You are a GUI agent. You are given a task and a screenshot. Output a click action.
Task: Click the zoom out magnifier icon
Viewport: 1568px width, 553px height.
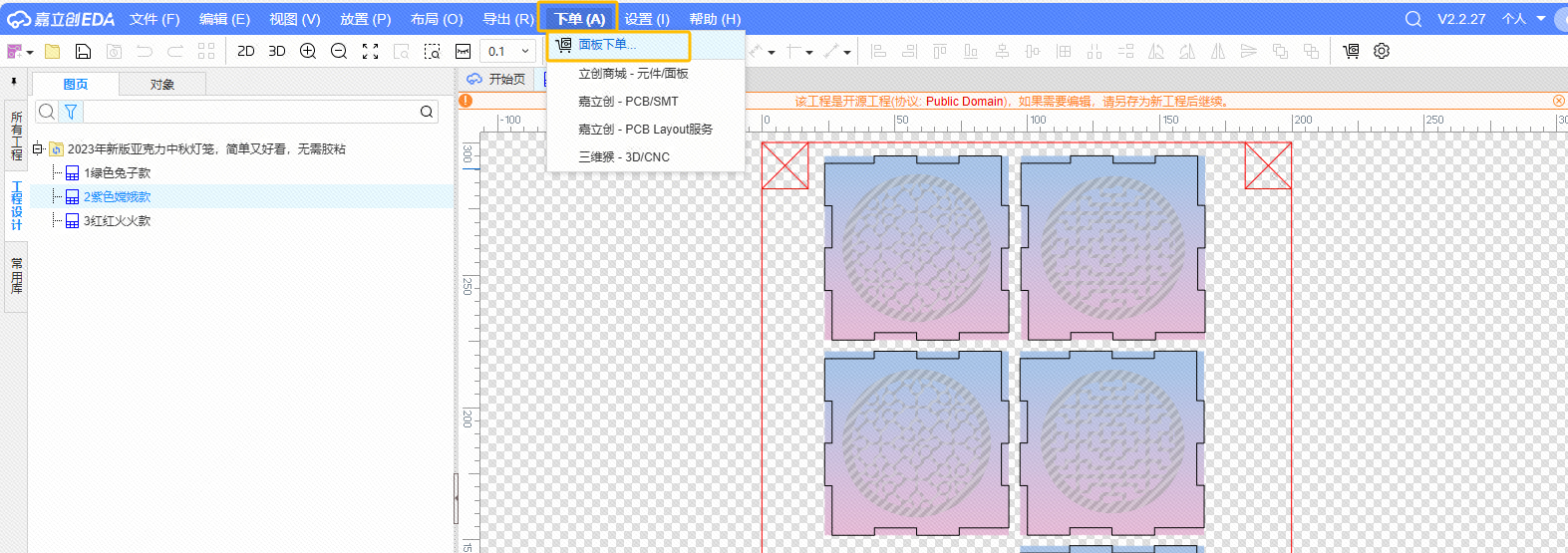[339, 51]
